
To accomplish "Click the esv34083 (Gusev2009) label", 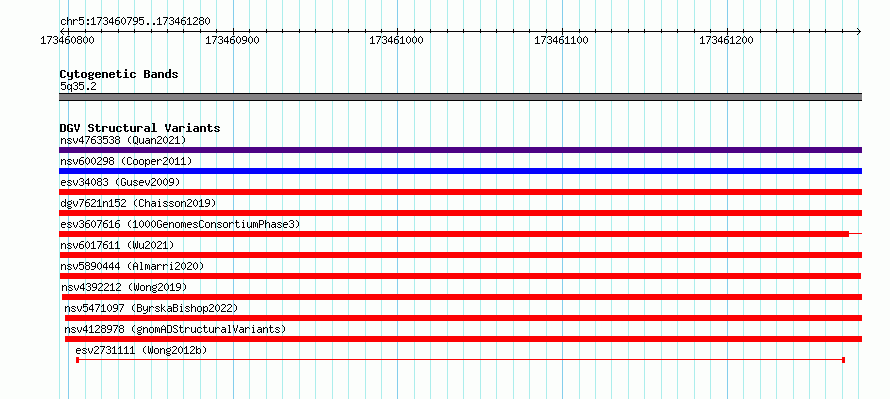I will pyautogui.click(x=120, y=182).
